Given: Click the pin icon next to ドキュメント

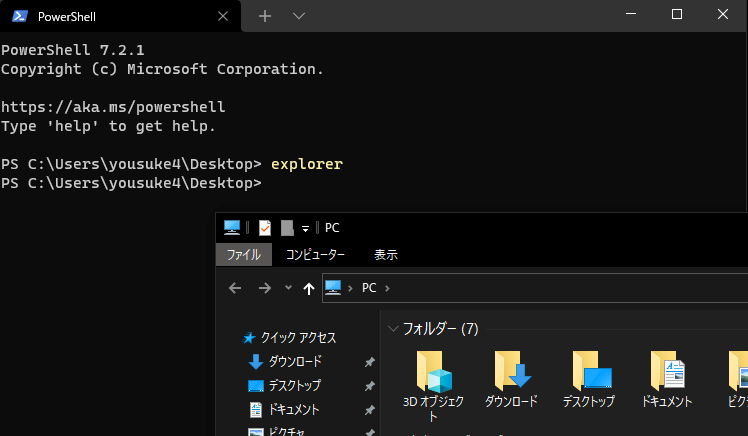Looking at the screenshot, I should (369, 410).
